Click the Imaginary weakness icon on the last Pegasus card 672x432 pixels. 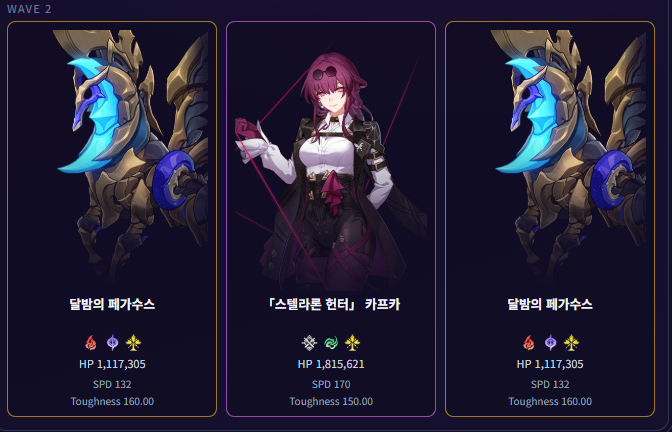pos(572,343)
